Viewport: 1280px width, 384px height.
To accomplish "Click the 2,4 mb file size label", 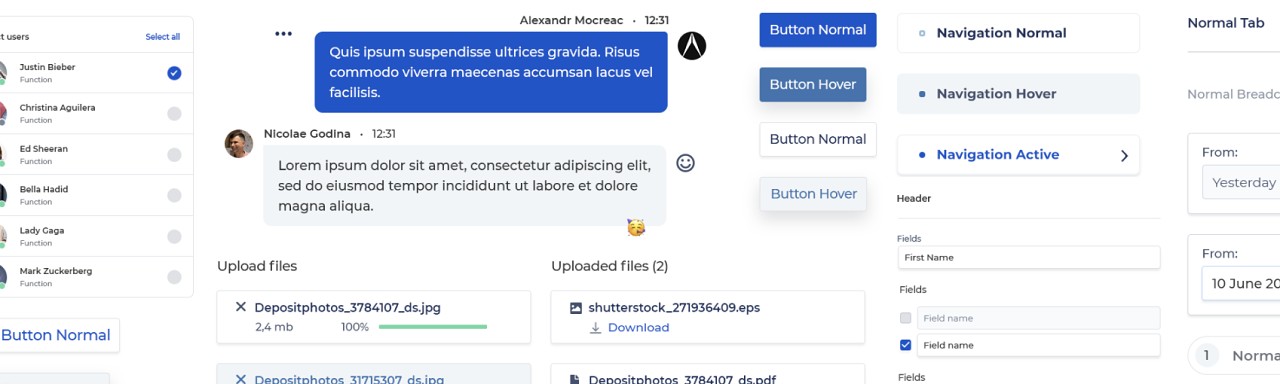I will (x=274, y=327).
